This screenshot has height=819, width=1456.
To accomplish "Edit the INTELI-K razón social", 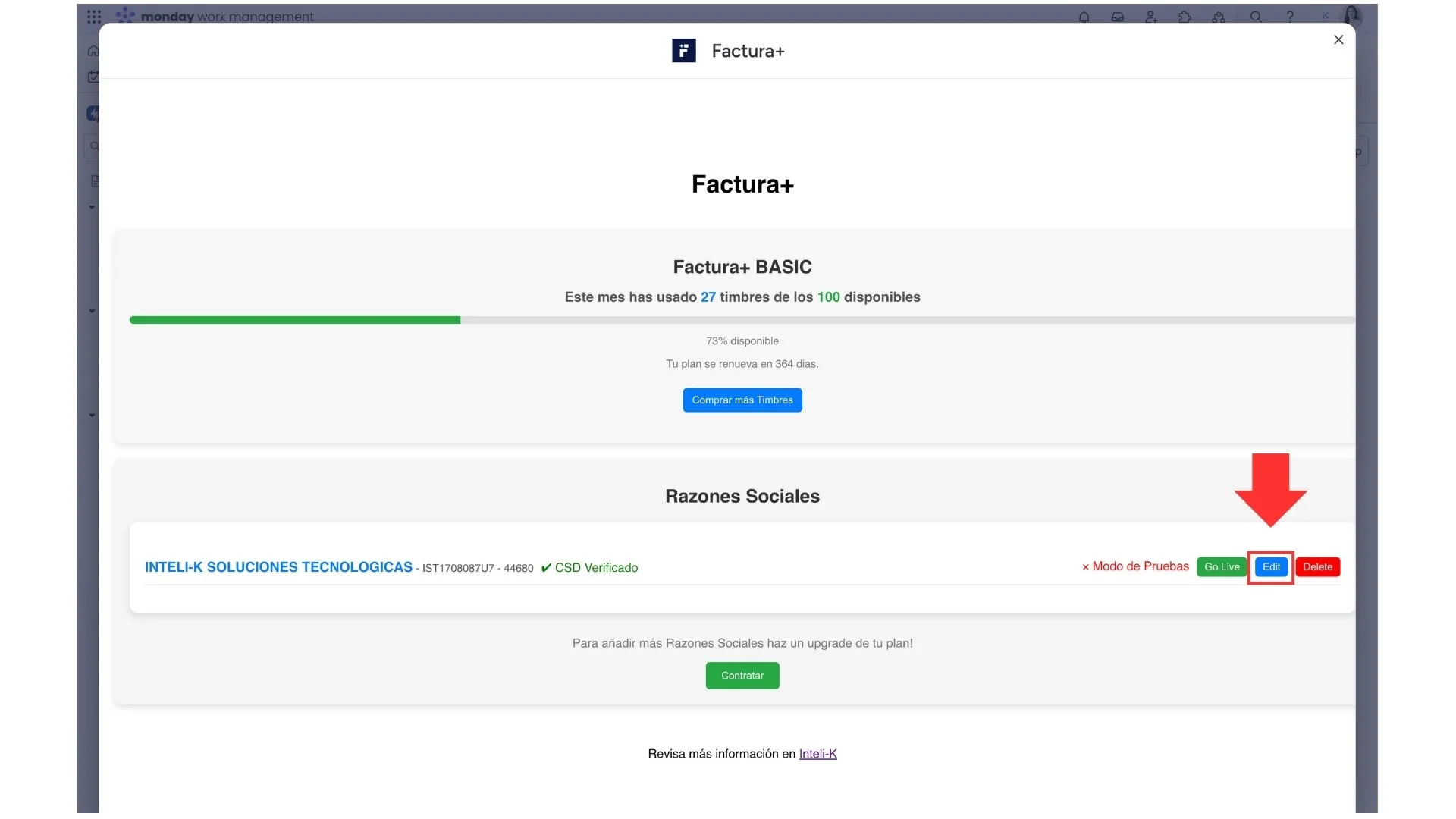I will pyautogui.click(x=1271, y=567).
